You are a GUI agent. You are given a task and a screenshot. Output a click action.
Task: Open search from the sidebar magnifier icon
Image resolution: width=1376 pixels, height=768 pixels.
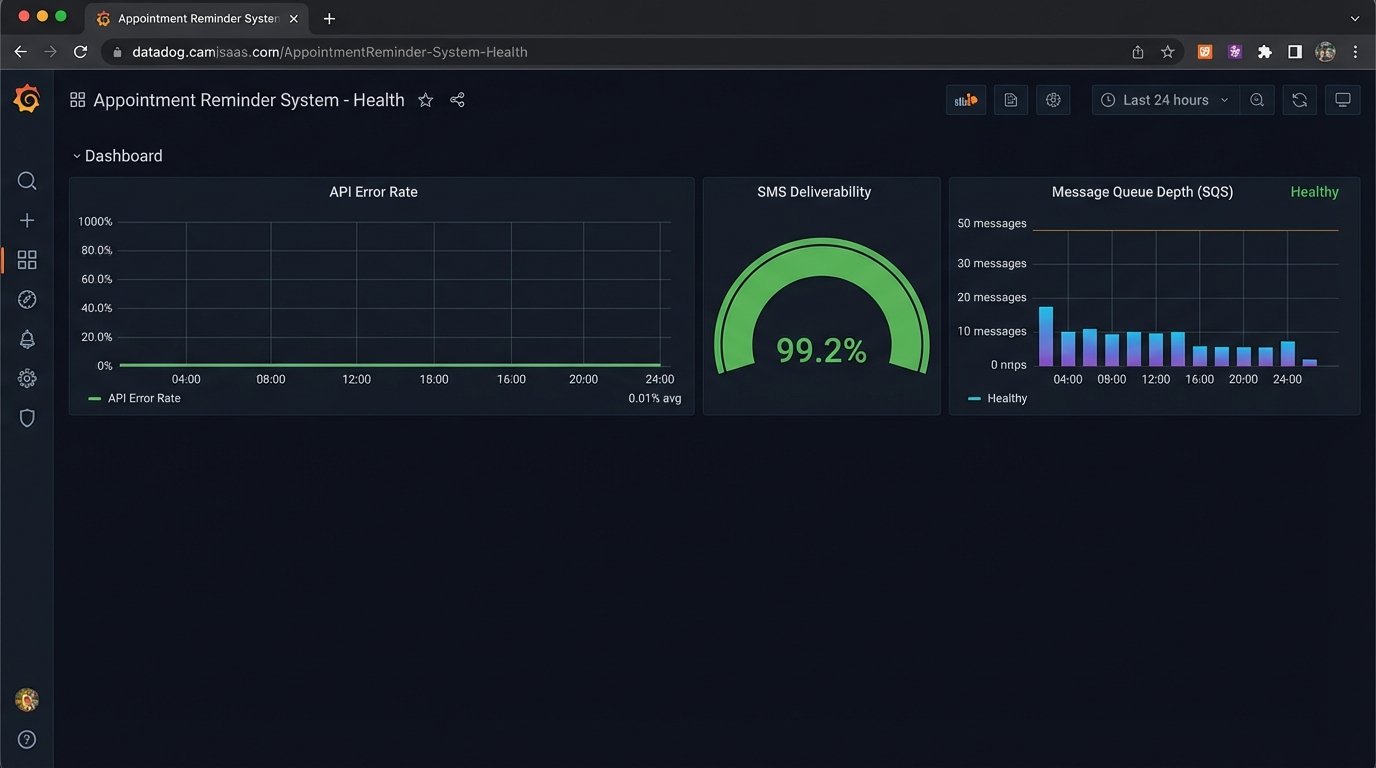(27, 181)
